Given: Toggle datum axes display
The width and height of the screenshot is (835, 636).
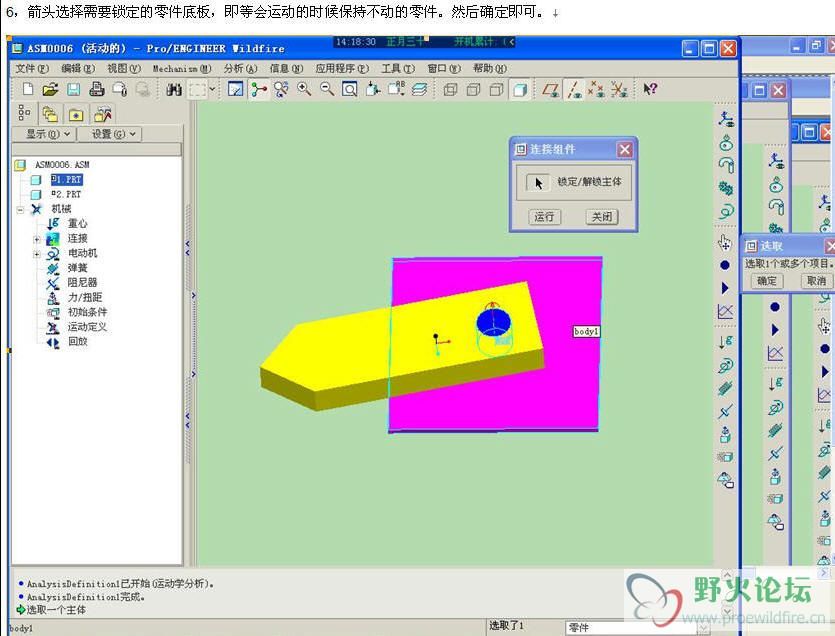Looking at the screenshot, I should tap(574, 89).
